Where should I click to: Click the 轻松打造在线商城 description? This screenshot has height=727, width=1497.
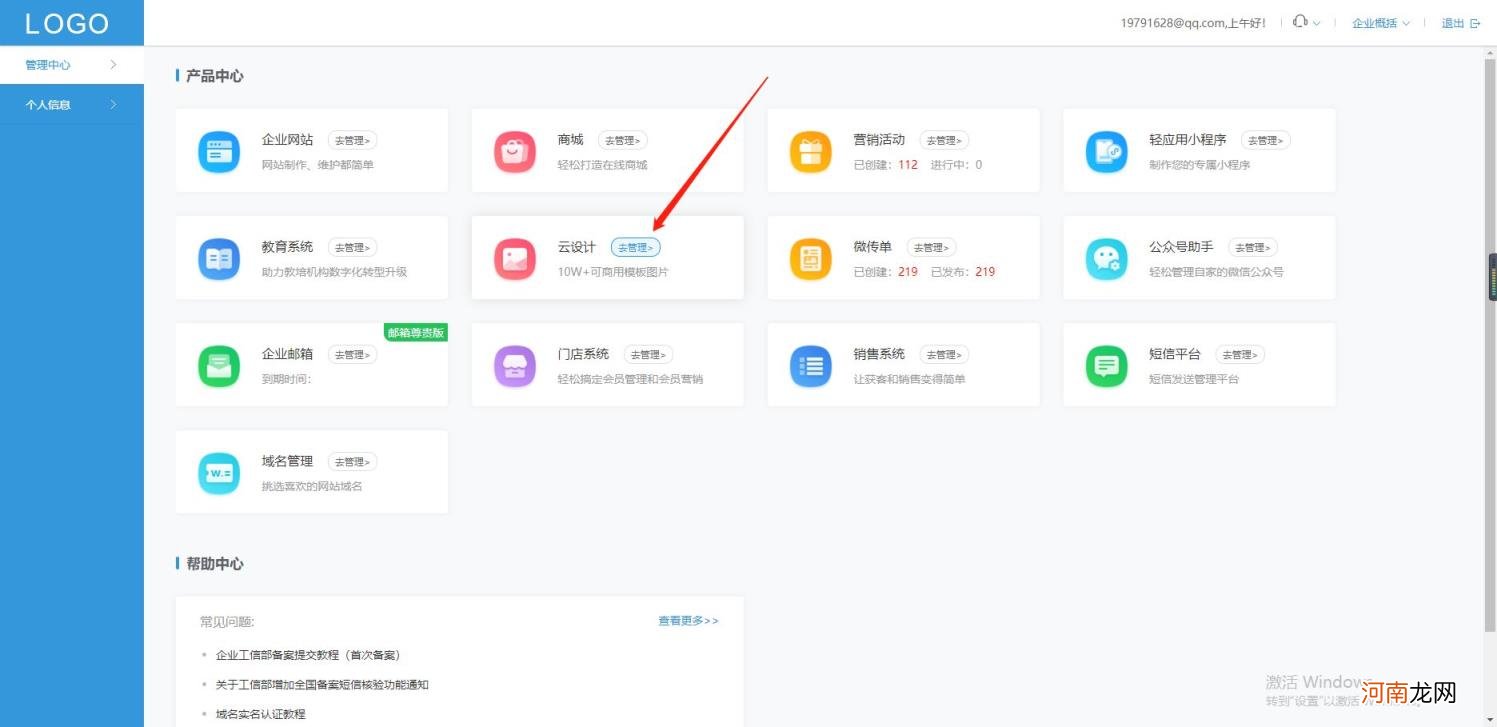coord(602,165)
